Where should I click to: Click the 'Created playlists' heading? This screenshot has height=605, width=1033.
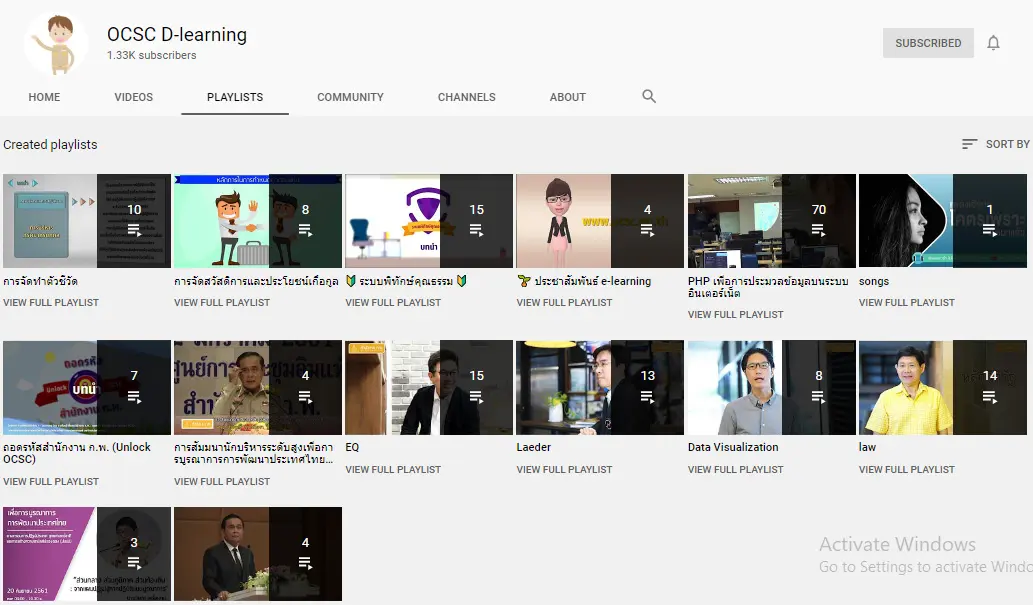50,144
